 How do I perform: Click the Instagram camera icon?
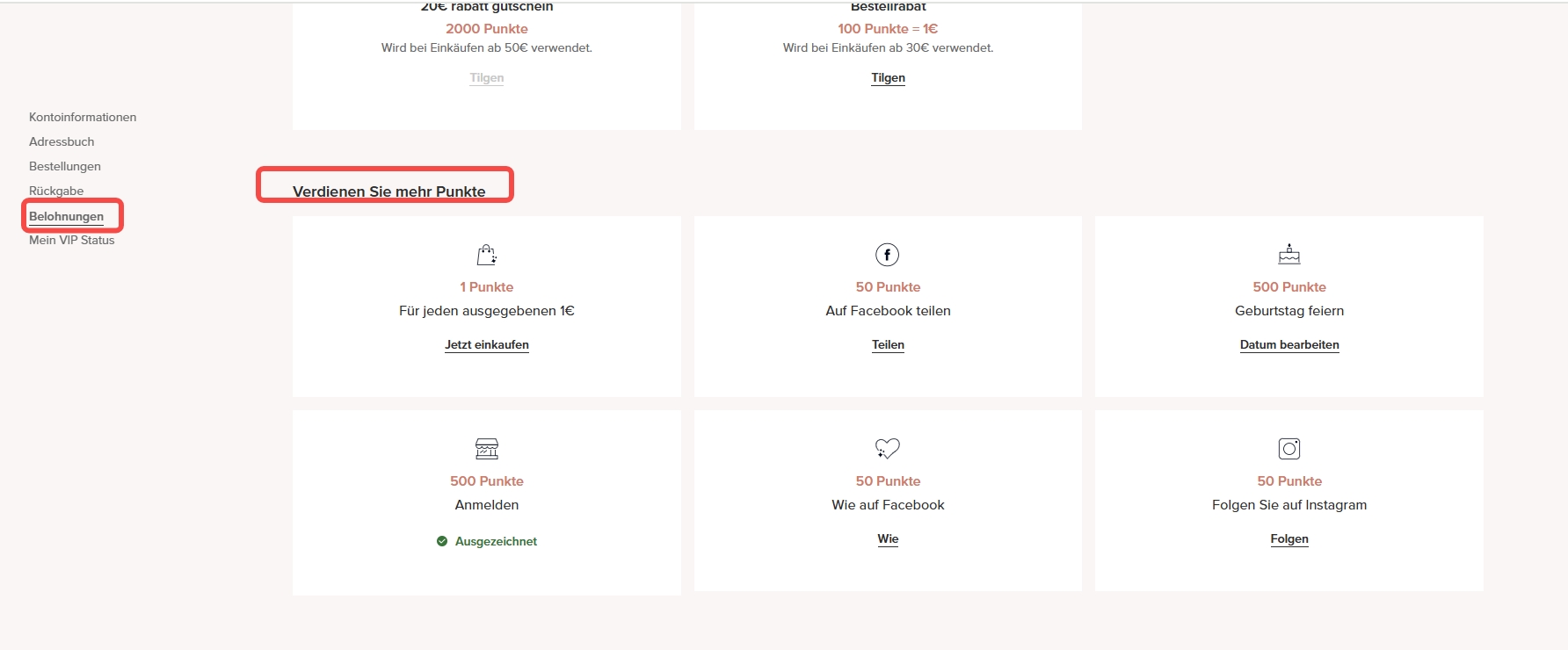(1289, 449)
